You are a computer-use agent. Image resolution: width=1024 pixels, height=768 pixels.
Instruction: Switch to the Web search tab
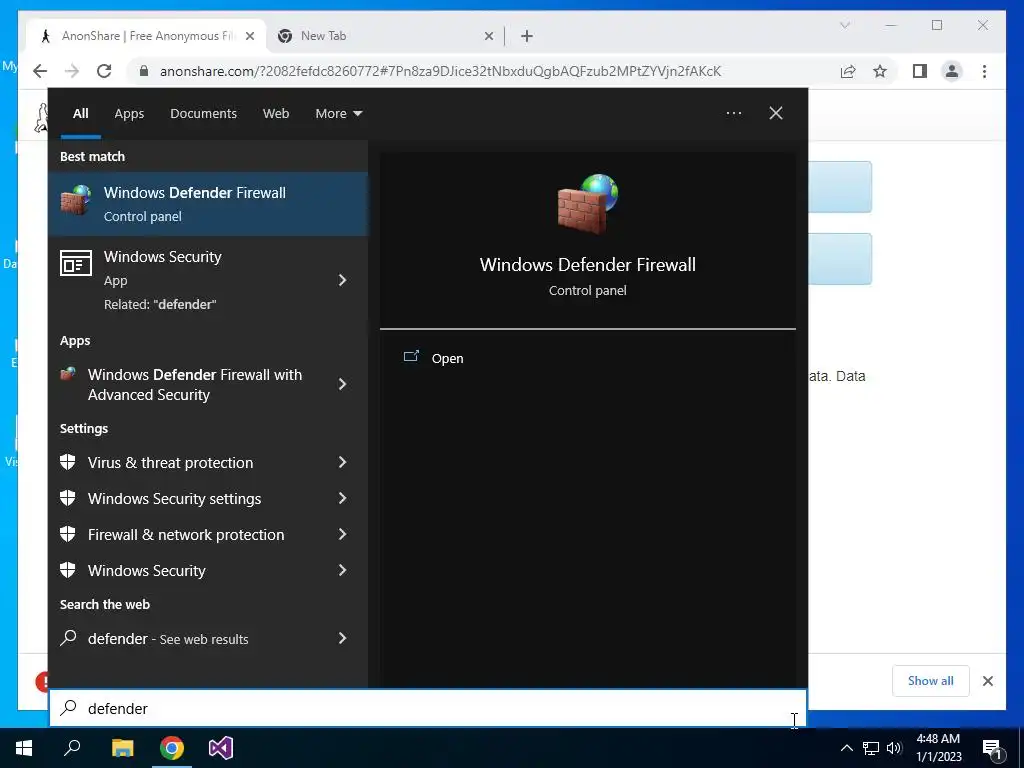point(276,114)
